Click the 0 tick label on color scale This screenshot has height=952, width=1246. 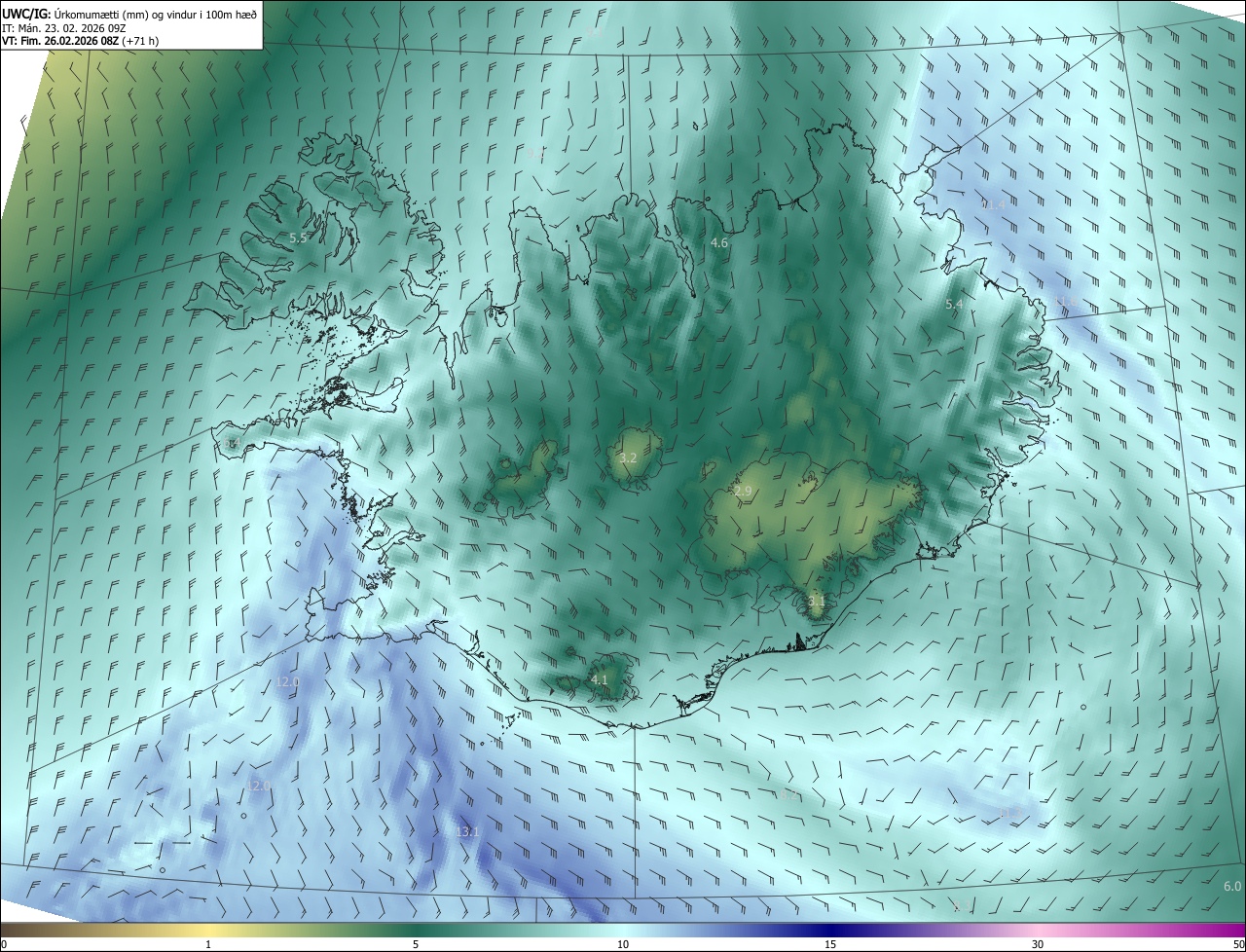pos(4,944)
